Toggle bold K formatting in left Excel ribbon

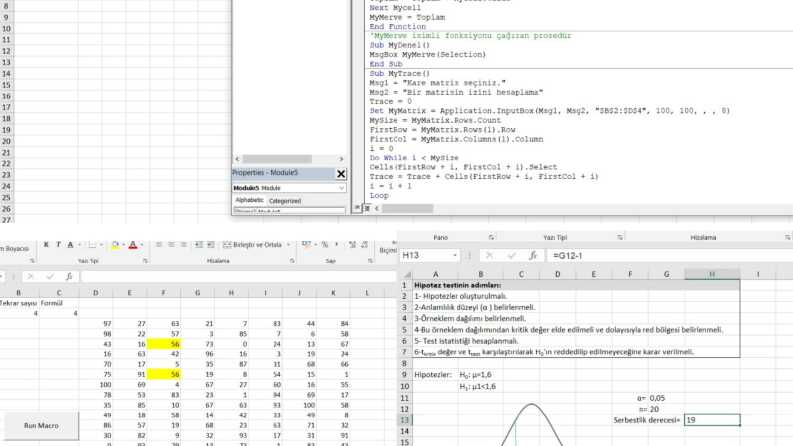pos(46,245)
